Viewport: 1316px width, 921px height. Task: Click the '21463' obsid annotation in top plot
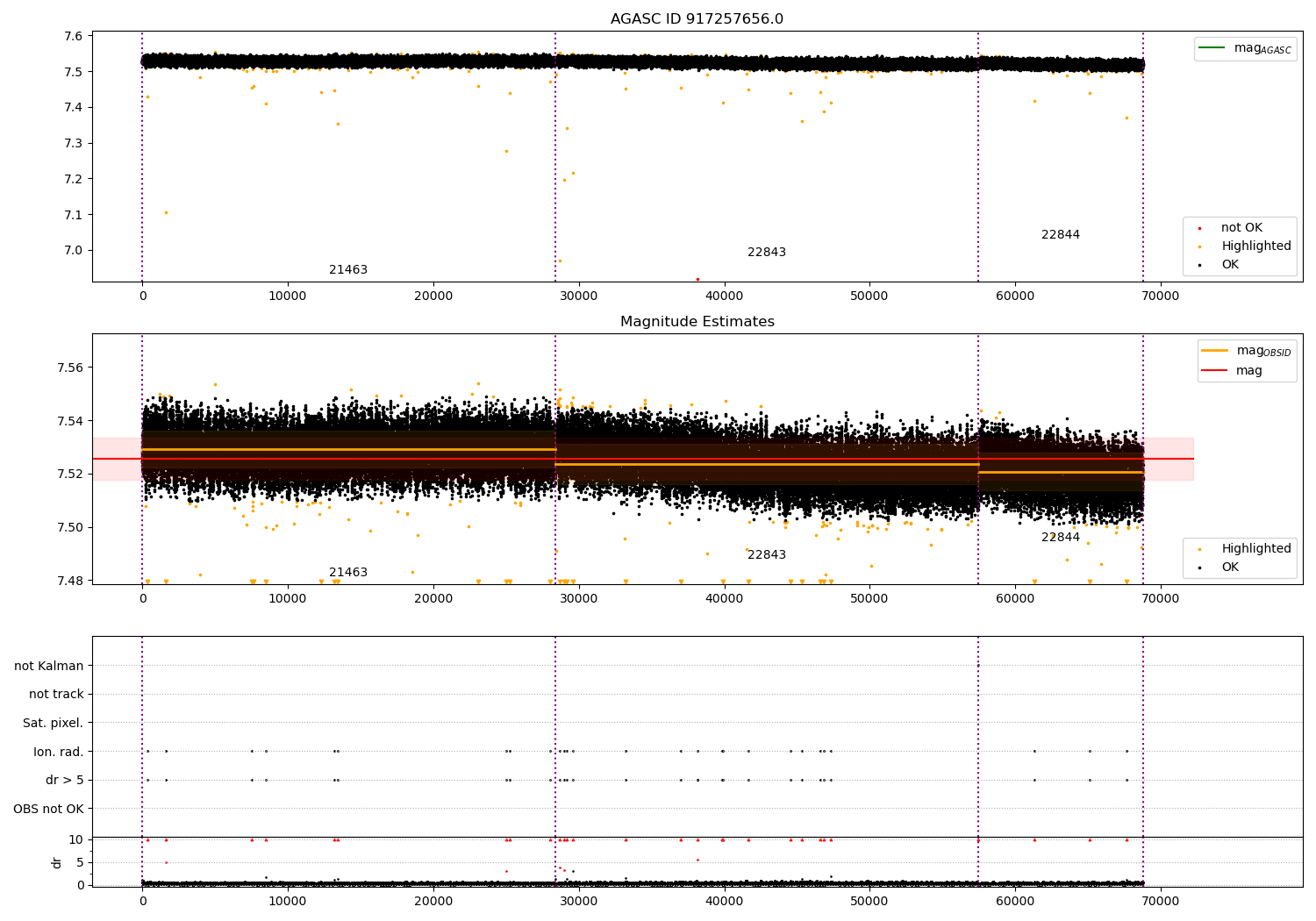tap(348, 270)
